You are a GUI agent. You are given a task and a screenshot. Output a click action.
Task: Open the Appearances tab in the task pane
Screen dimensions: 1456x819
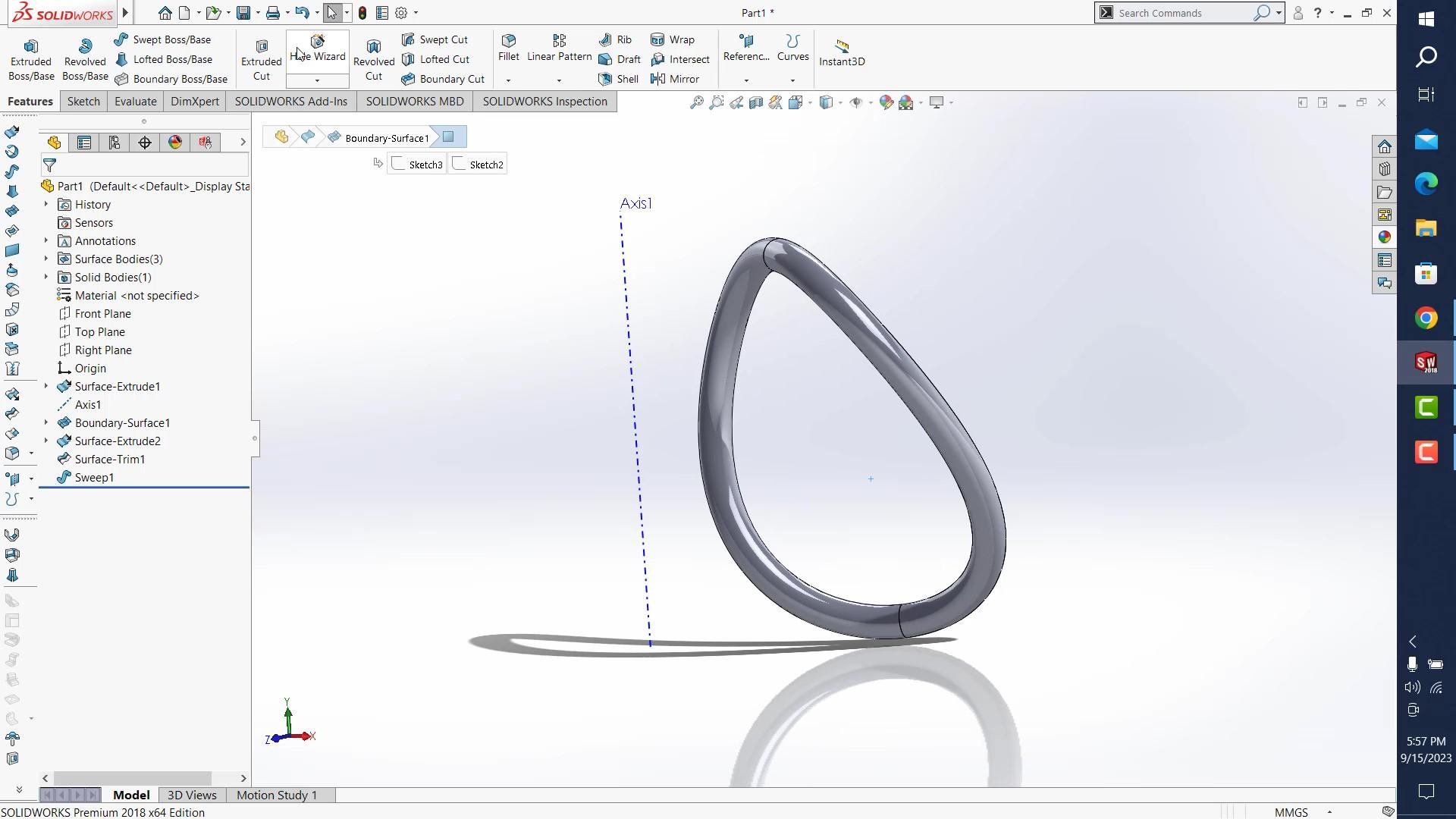(1385, 237)
